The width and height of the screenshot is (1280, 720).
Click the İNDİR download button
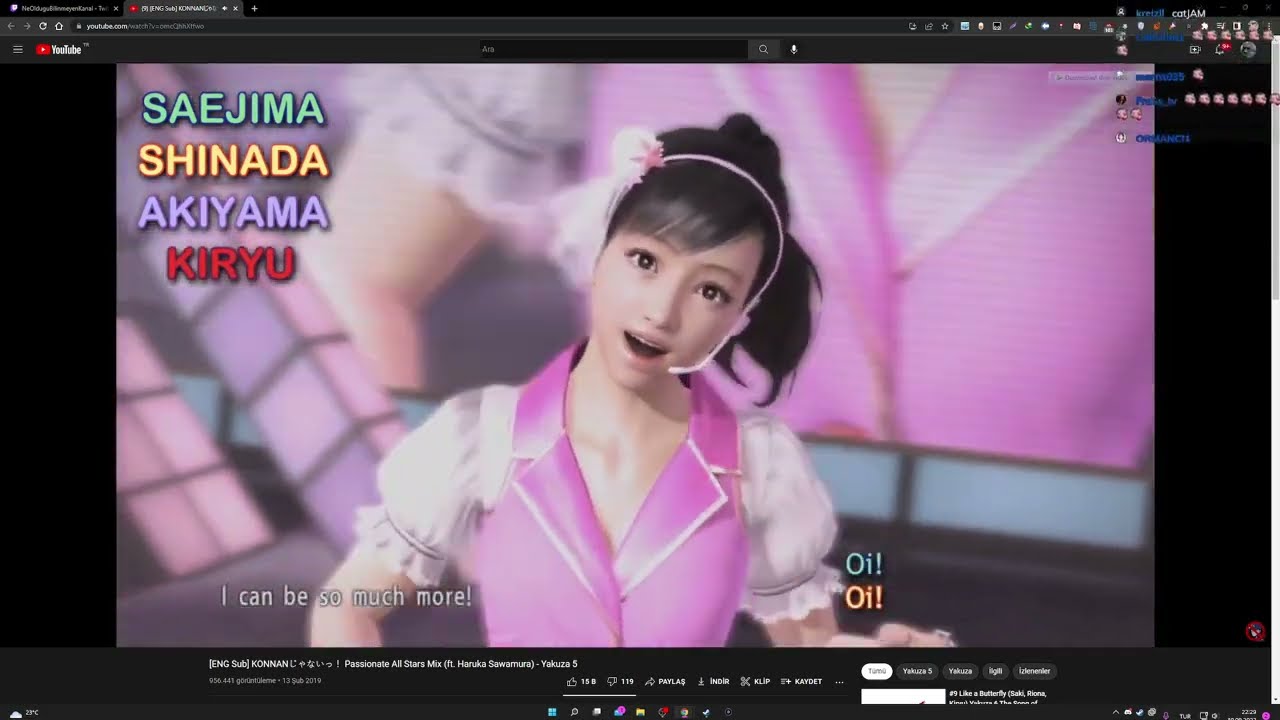click(x=713, y=681)
